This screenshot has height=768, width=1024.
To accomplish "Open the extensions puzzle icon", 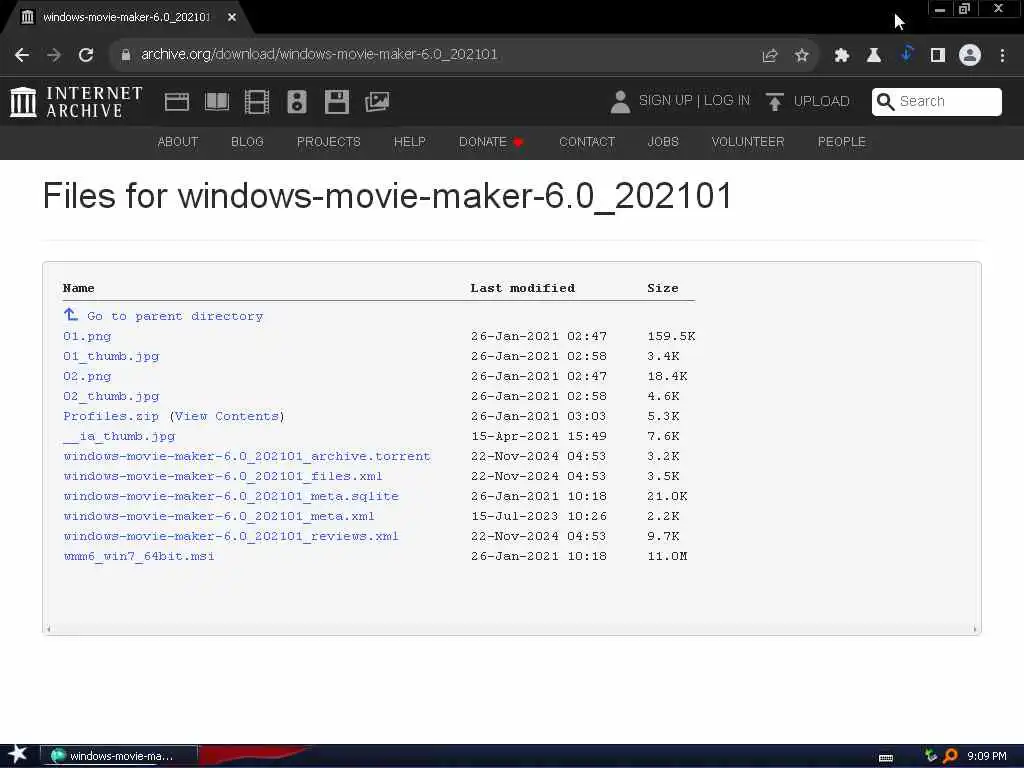I will pos(842,56).
